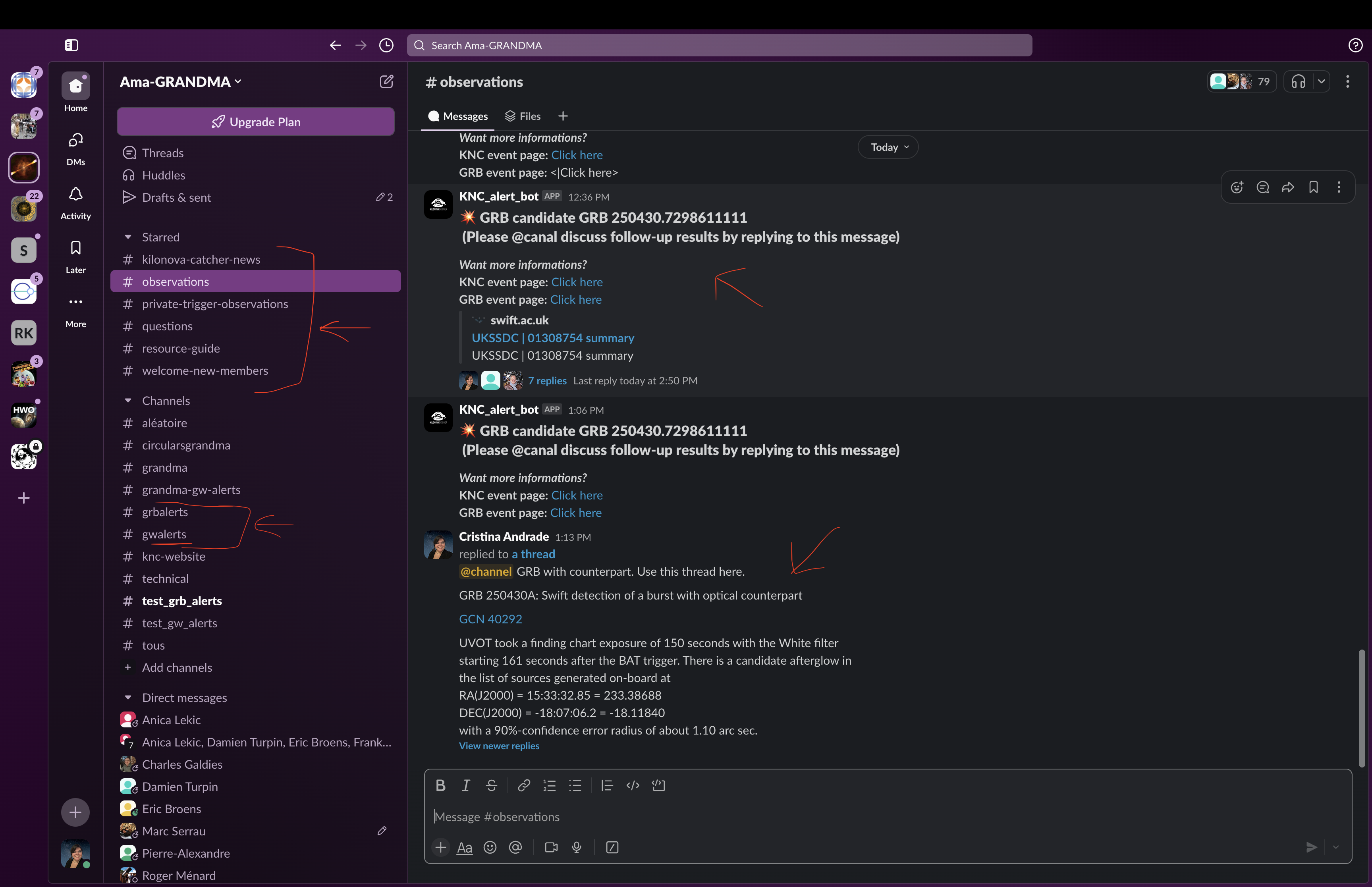Go back with the left arrow
Viewport: 1372px width, 887px height.
tap(335, 46)
